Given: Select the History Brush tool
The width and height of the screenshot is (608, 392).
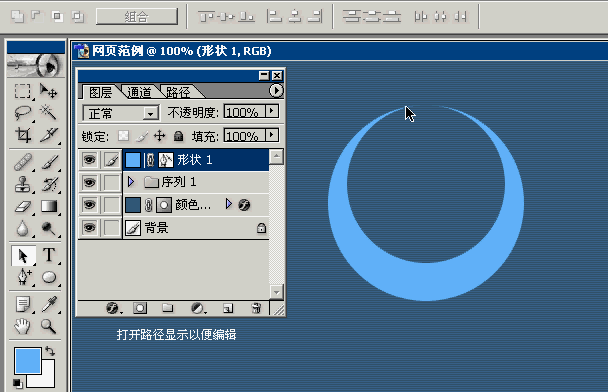Looking at the screenshot, I should (x=49, y=184).
